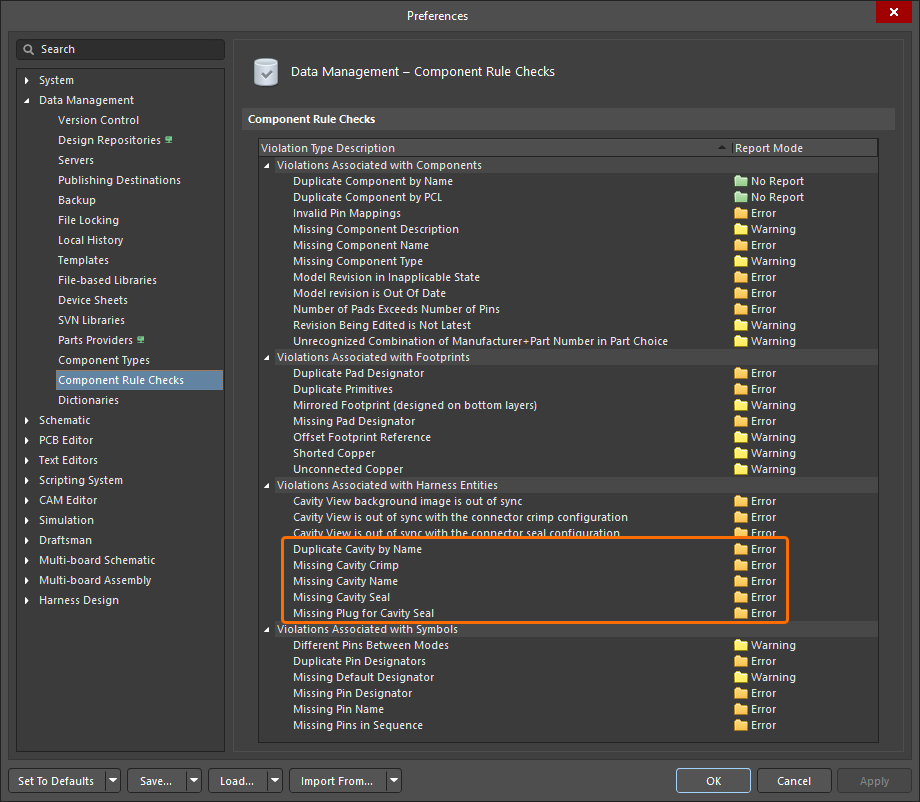Screen dimensions: 920x802
Task: Click the Cancel button
Action: [794, 781]
